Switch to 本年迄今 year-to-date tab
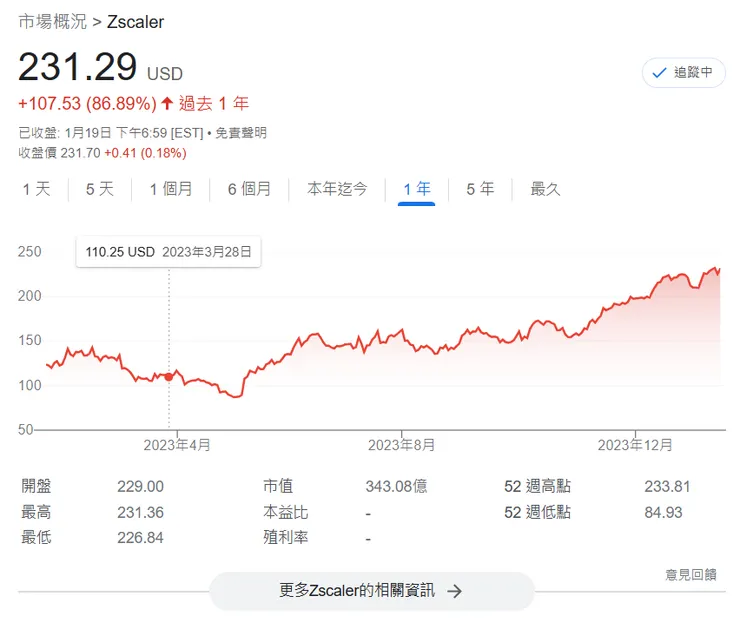This screenshot has width=740, height=618. [x=337, y=189]
